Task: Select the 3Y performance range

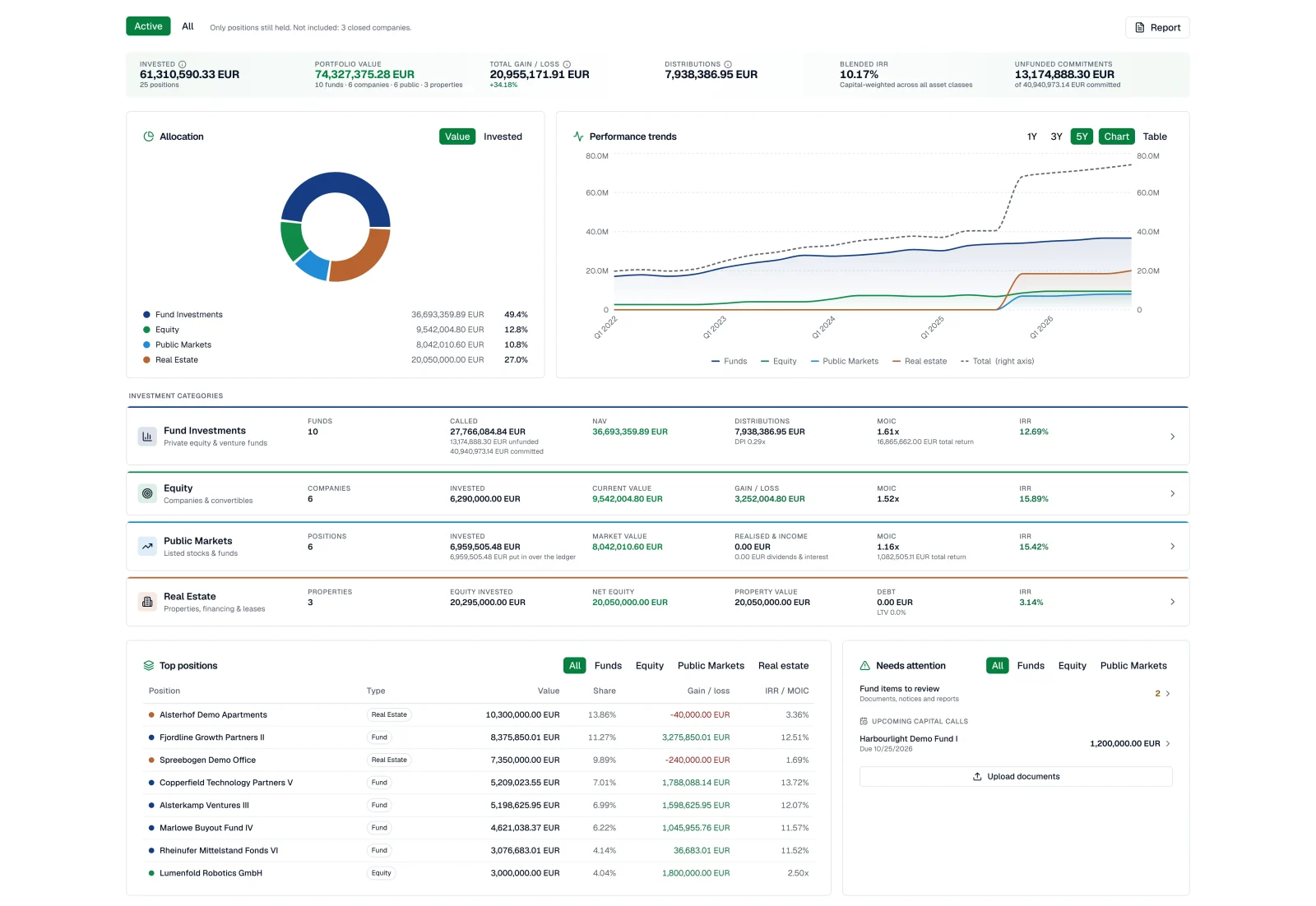Action: (x=1057, y=136)
